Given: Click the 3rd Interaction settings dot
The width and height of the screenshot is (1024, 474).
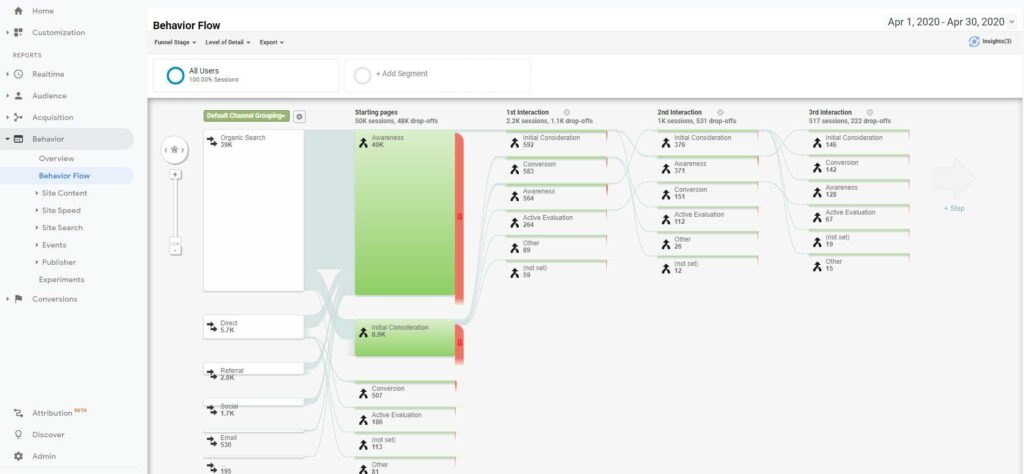Looking at the screenshot, I should click(870, 112).
